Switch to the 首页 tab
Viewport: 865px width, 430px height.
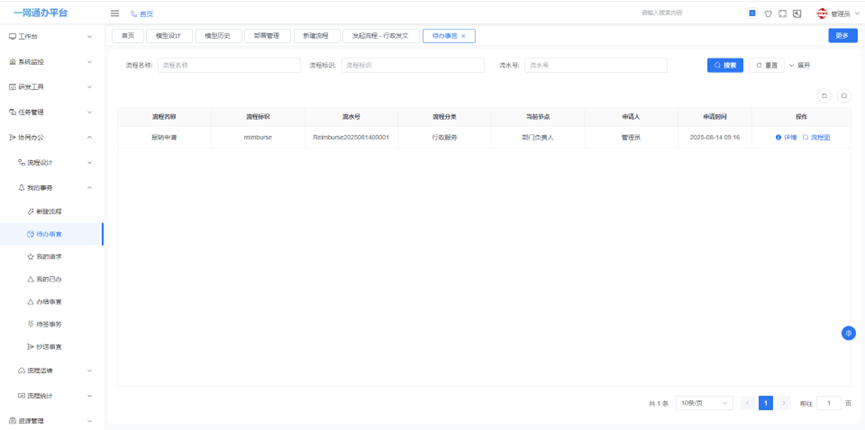[128, 36]
